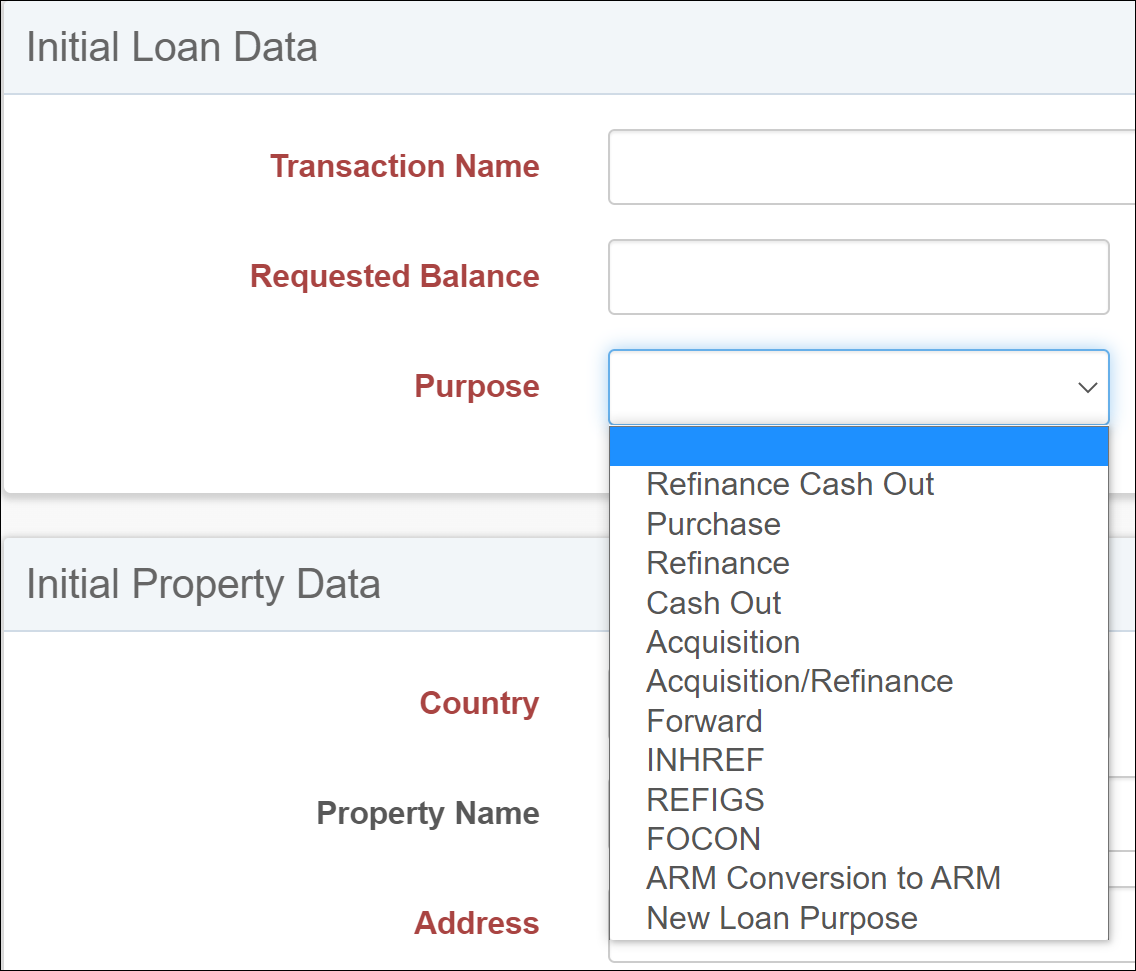Open the Purpose combo box
Viewport: 1136px width, 971px height.
(840, 387)
